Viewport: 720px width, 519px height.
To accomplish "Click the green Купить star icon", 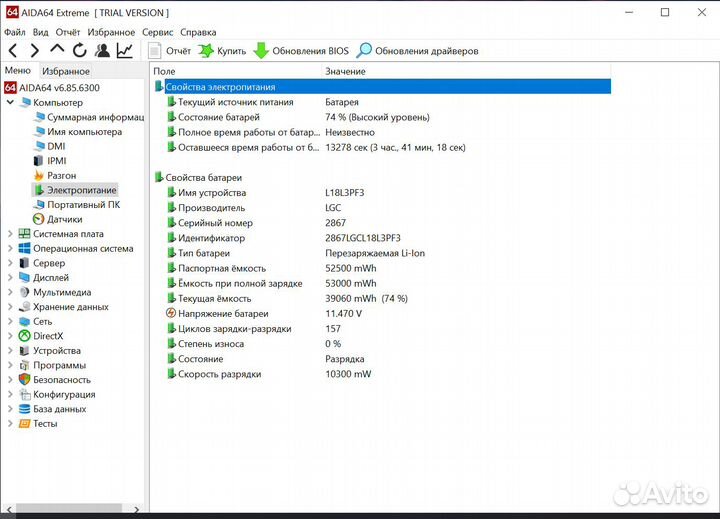I will coord(206,51).
